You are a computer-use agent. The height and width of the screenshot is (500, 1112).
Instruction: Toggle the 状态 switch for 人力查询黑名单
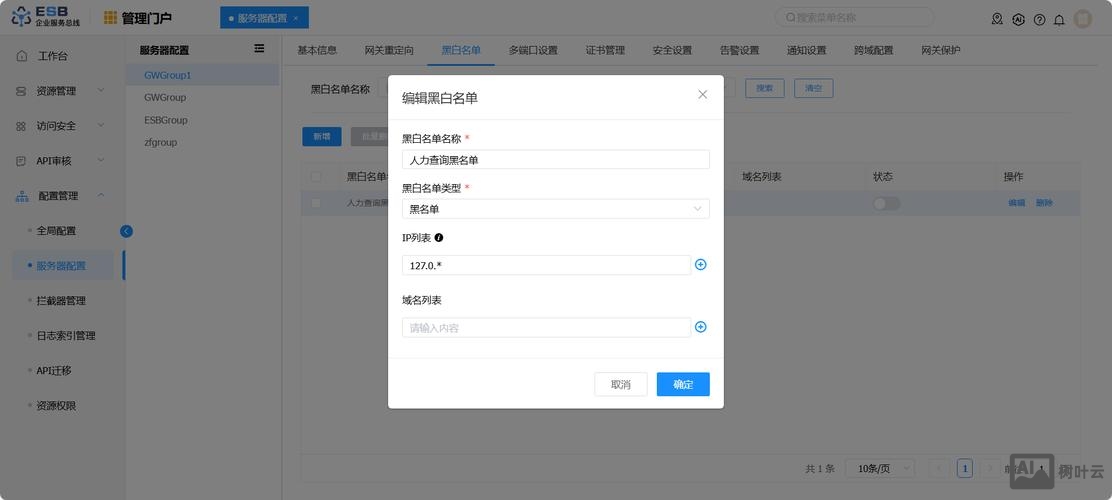point(886,204)
